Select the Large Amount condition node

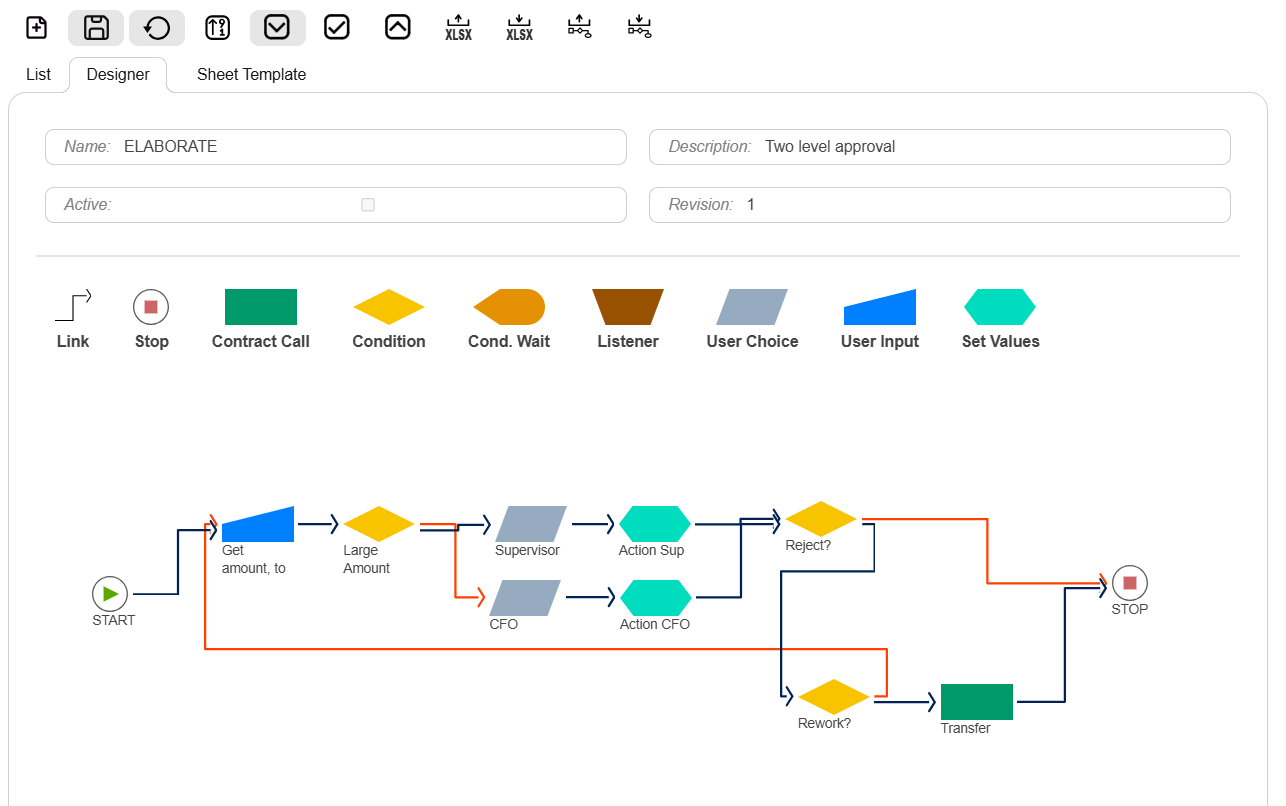tap(379, 524)
